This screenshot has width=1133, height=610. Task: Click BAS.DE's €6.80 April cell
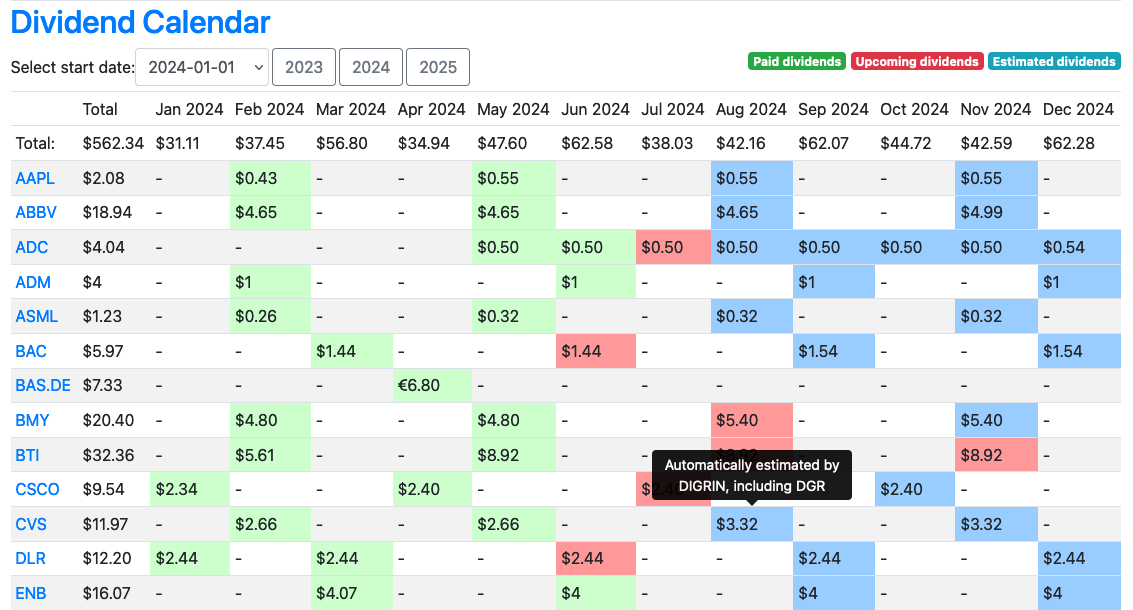[x=432, y=385]
